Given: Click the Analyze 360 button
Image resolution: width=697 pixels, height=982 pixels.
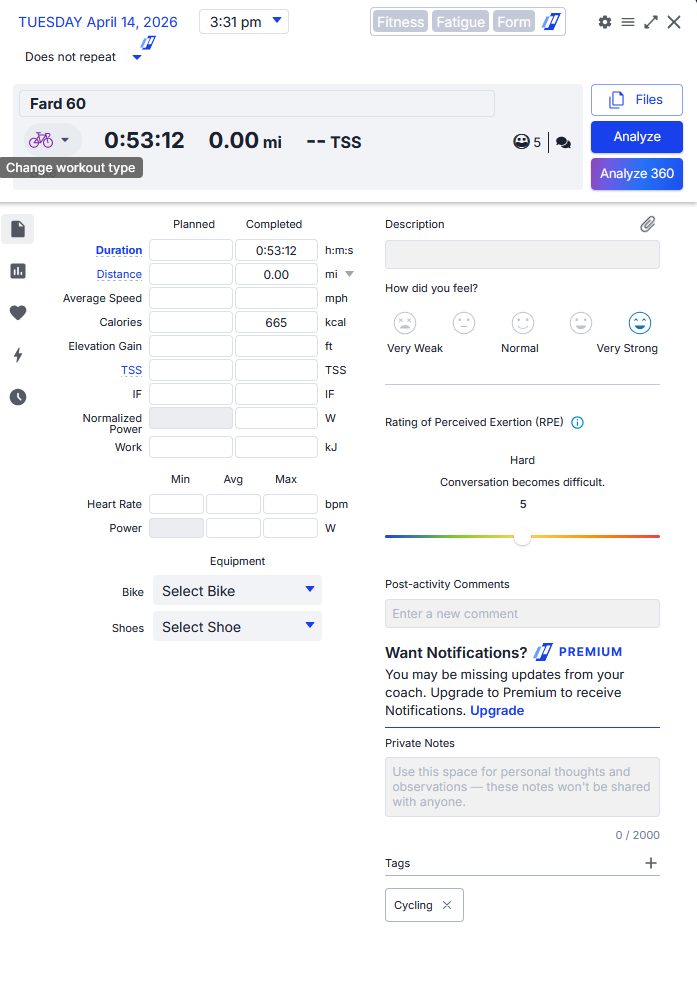Looking at the screenshot, I should click(636, 173).
